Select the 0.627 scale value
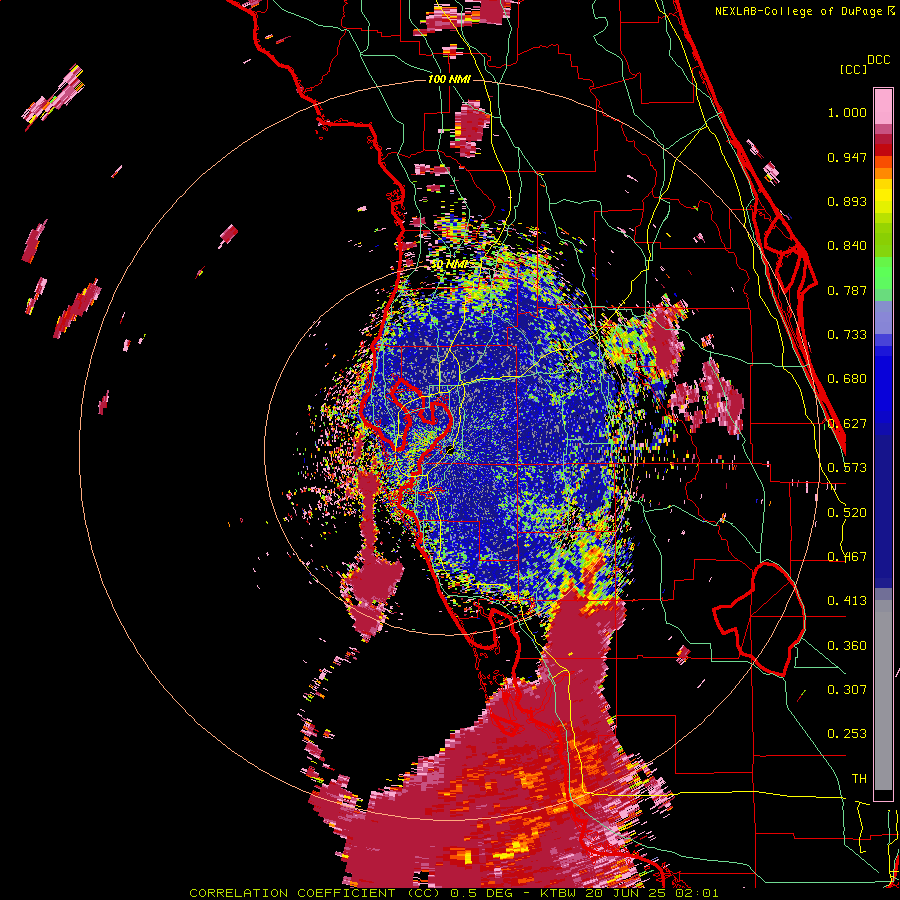The height and width of the screenshot is (900, 900). point(847,424)
